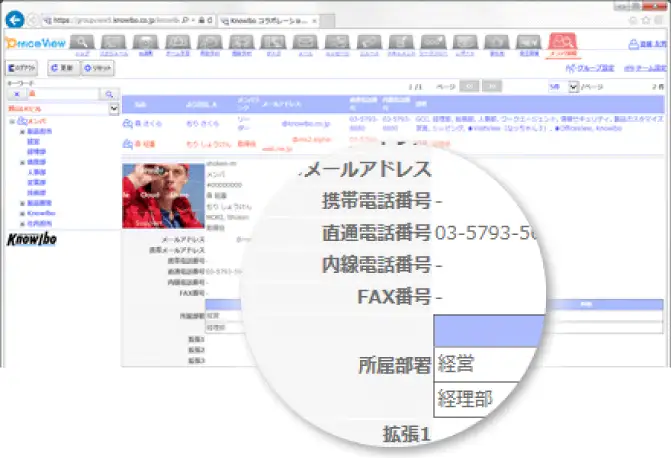Image resolution: width=671 pixels, height=458 pixels.
Task: Click the OfficeView logo
Action: point(35,43)
